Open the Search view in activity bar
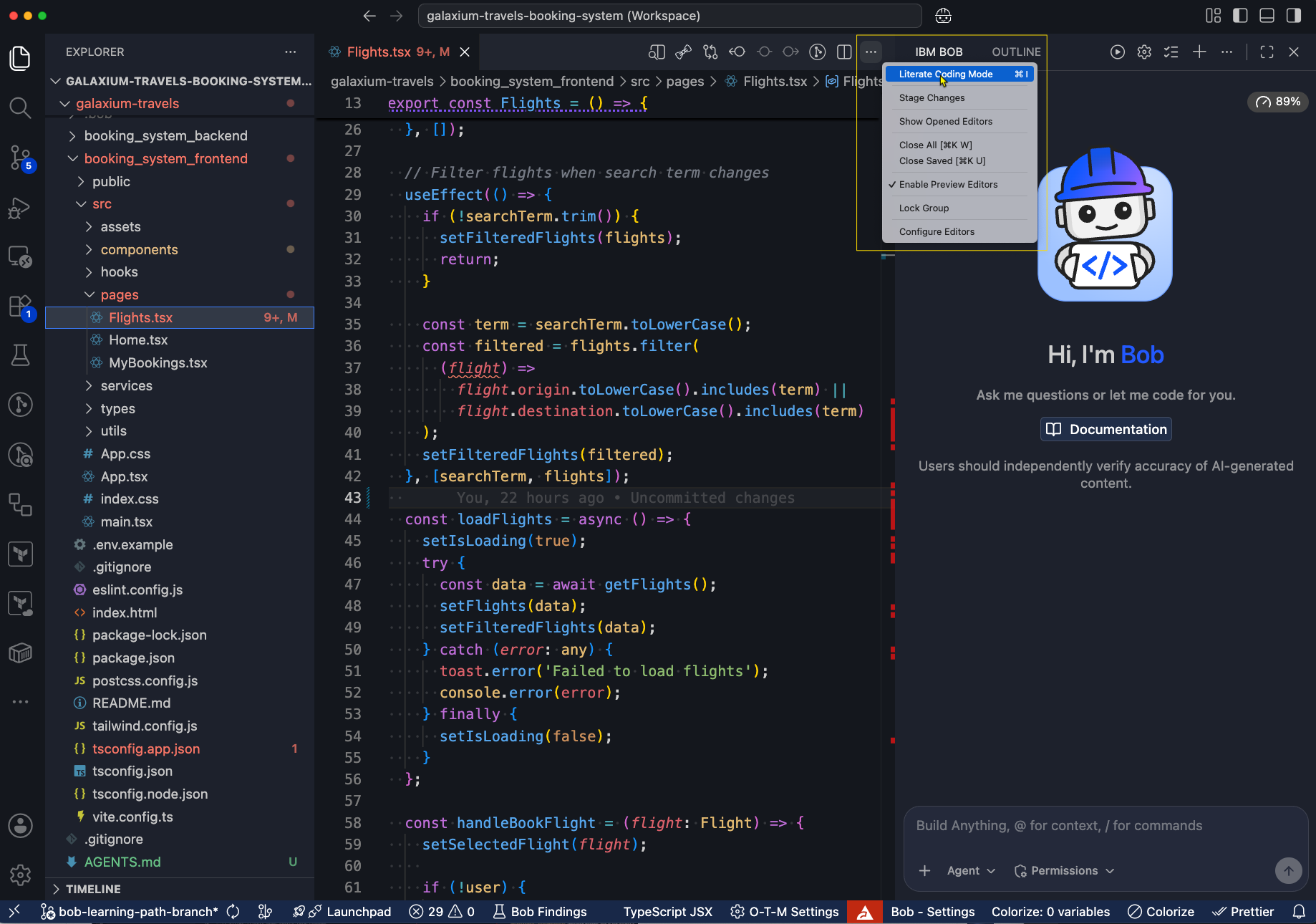This screenshot has width=1316, height=924. (20, 107)
